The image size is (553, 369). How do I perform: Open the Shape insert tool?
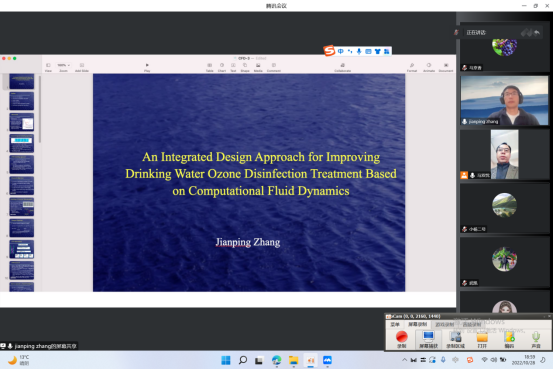coord(245,67)
